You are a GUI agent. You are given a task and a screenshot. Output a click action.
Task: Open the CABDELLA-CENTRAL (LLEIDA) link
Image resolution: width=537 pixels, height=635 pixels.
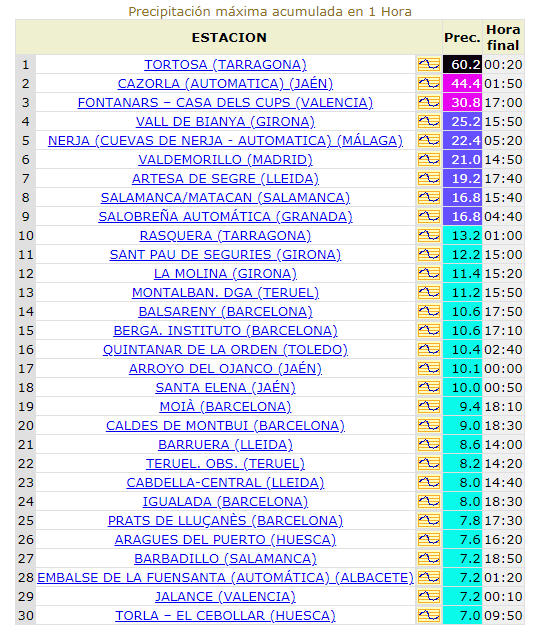tap(225, 483)
